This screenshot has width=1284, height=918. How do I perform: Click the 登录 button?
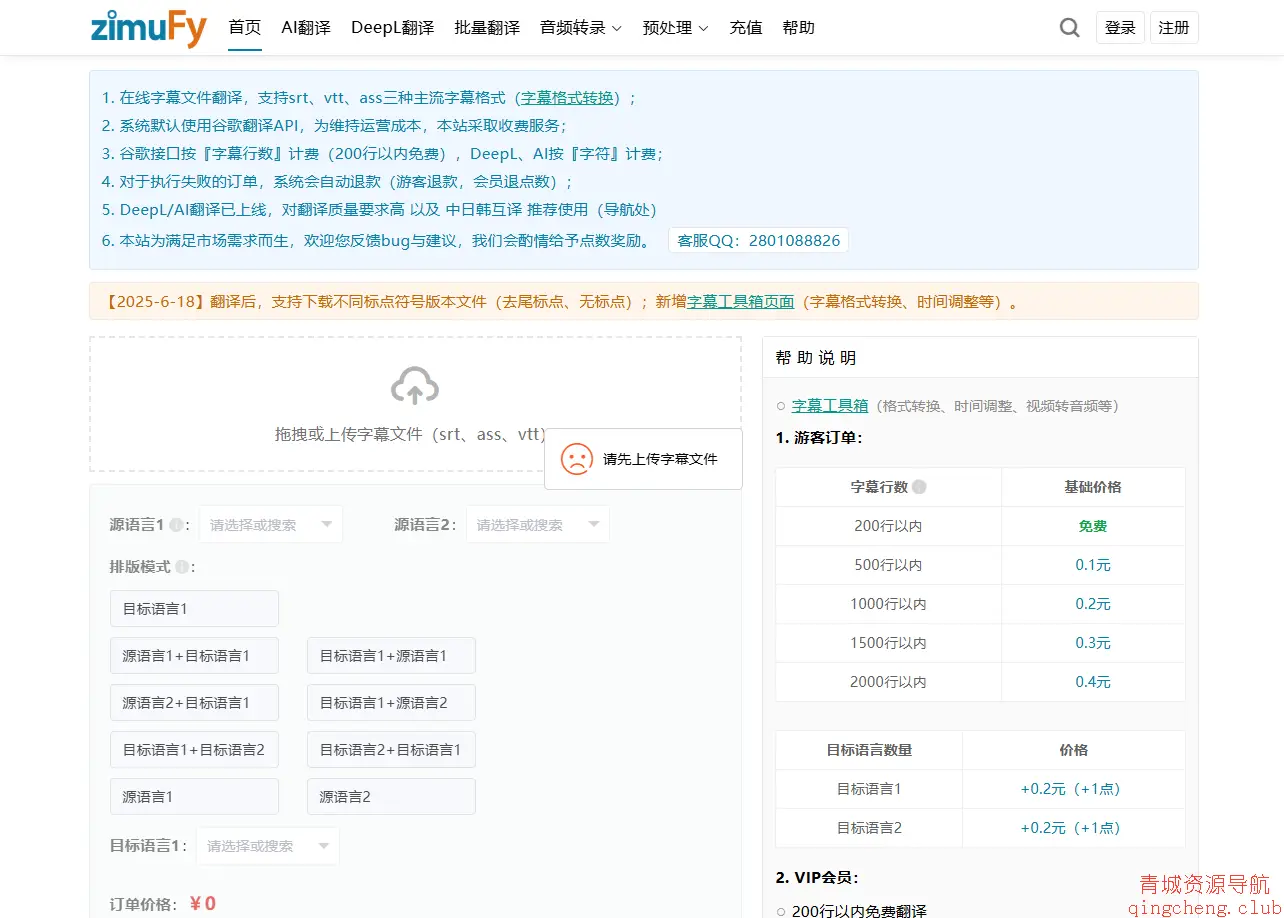coord(1120,28)
